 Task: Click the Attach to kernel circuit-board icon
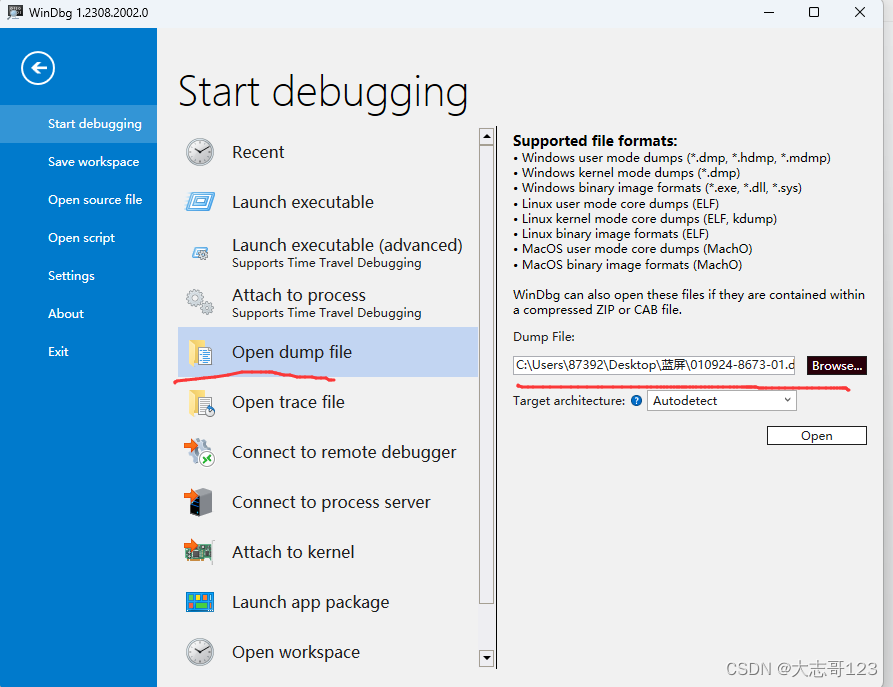199,552
